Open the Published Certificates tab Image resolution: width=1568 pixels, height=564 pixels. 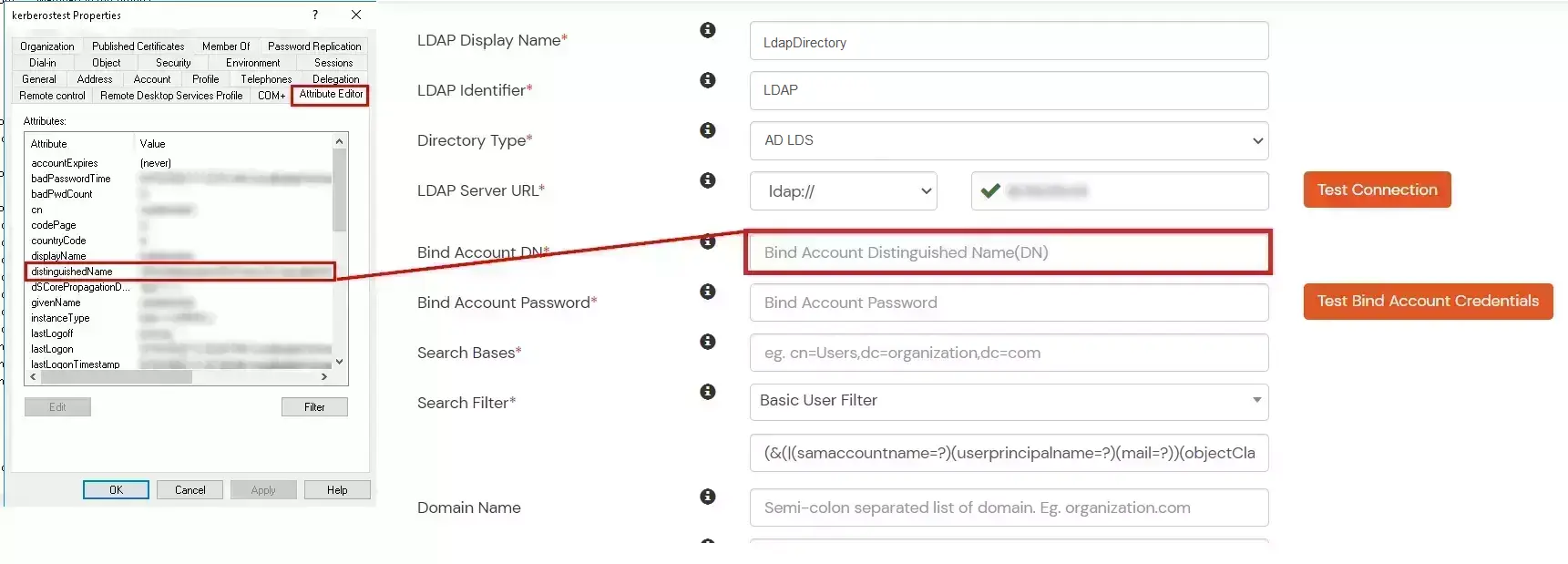coord(138,46)
